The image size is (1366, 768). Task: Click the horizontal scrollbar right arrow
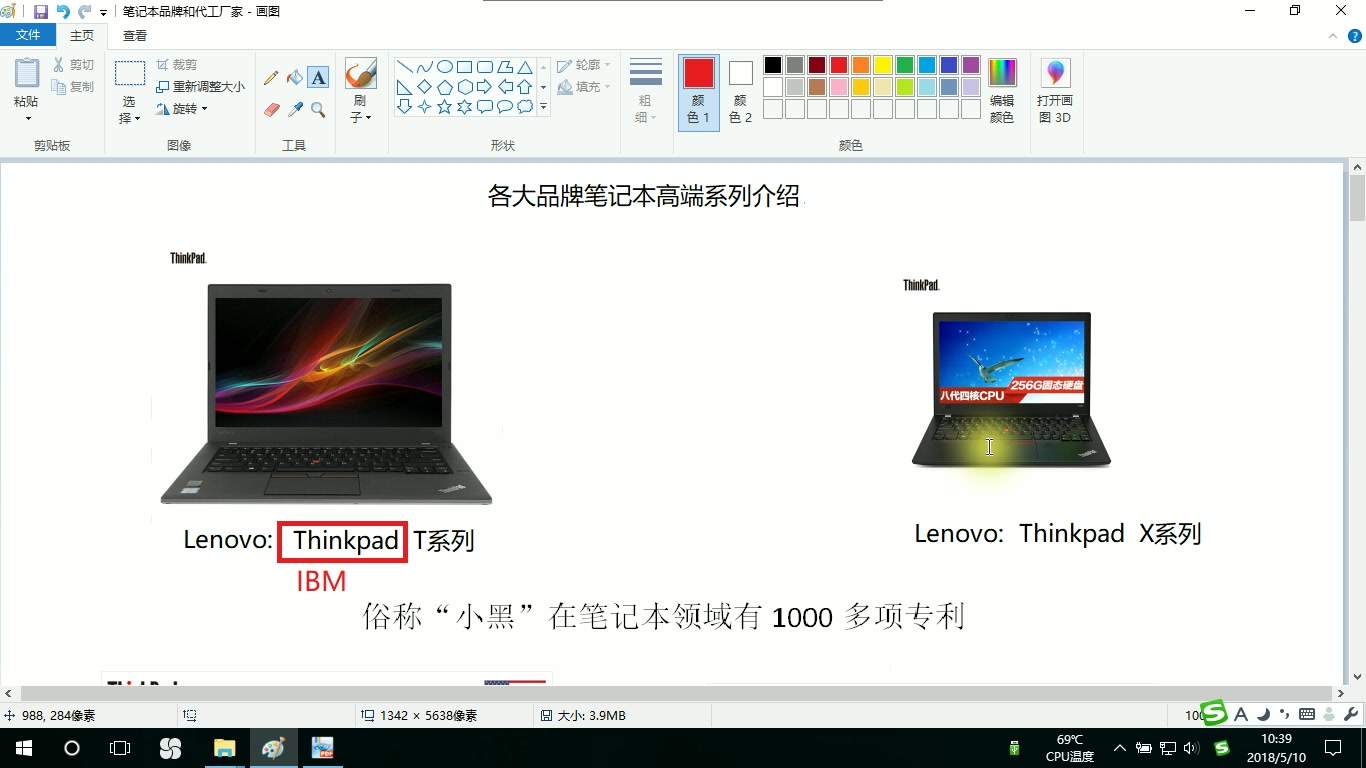point(1341,693)
